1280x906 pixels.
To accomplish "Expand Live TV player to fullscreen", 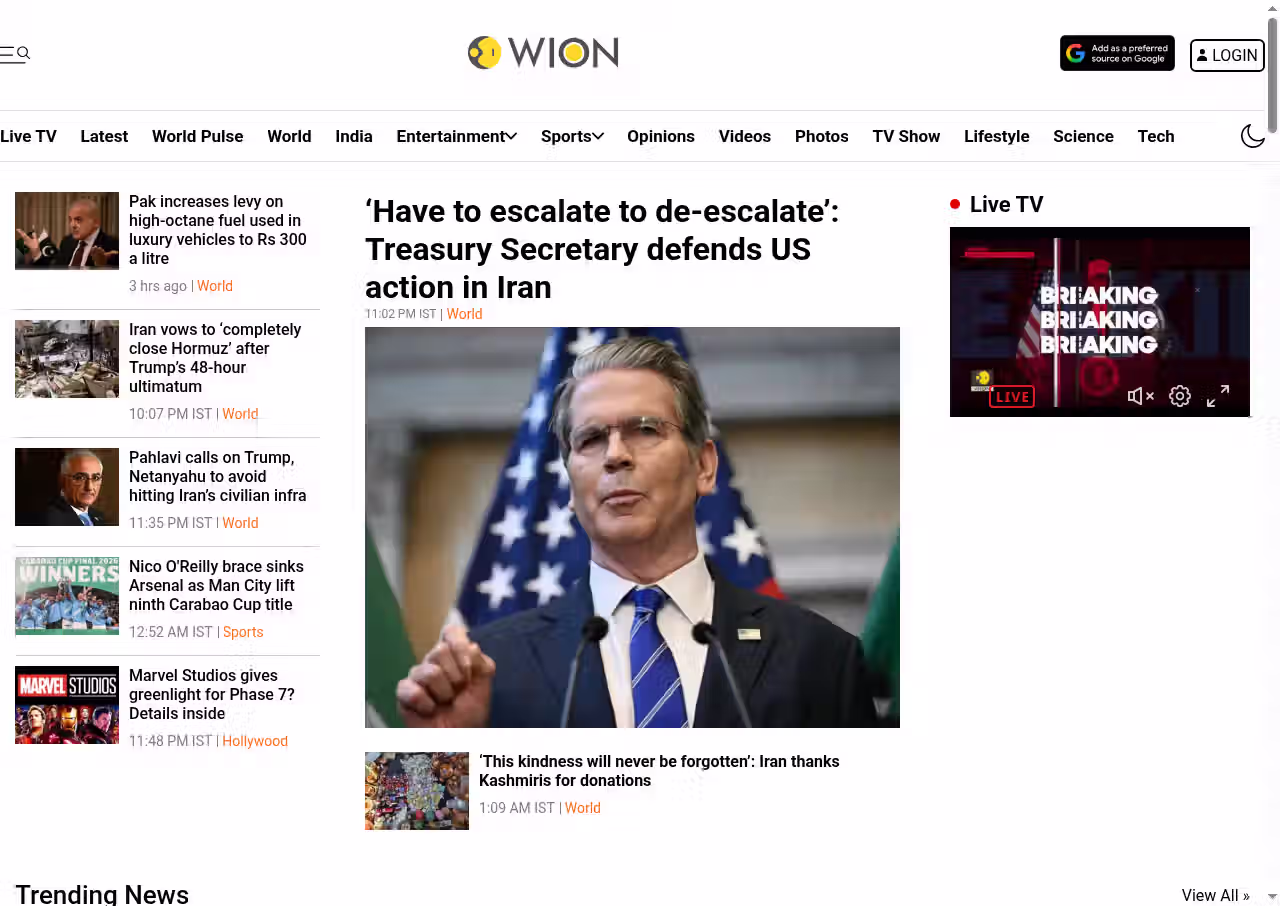I will (1218, 396).
